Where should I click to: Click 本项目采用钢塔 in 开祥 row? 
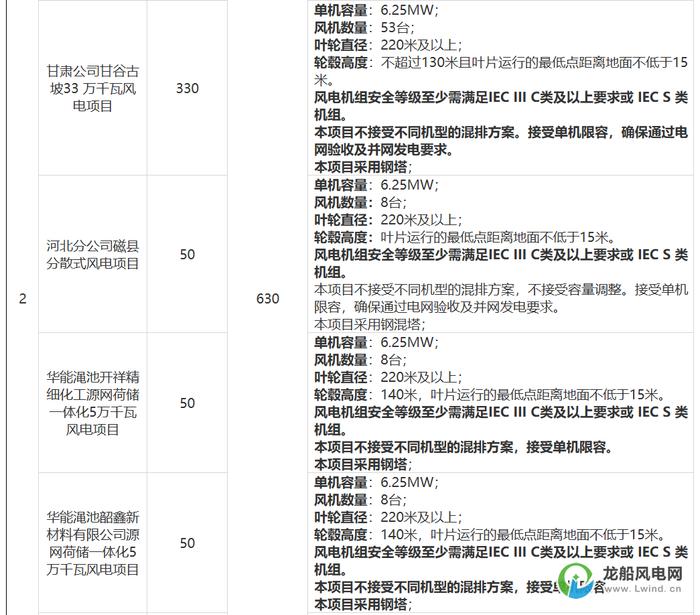363,465
